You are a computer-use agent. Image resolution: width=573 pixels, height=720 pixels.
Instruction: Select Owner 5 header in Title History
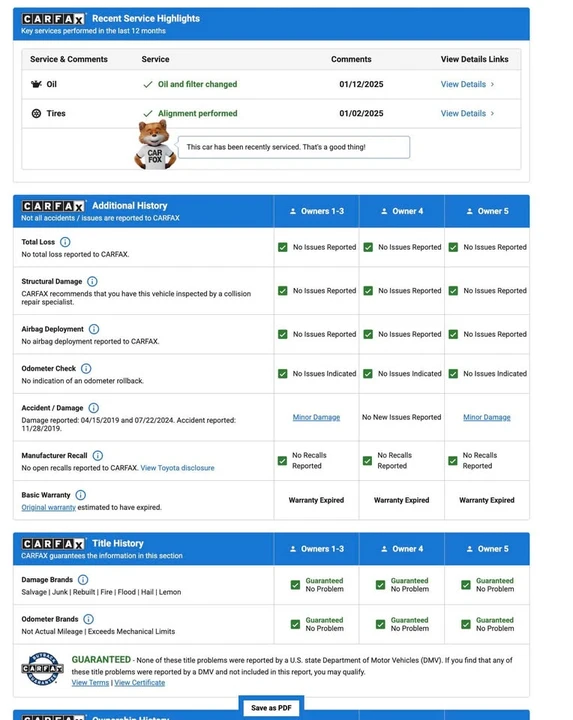(487, 549)
